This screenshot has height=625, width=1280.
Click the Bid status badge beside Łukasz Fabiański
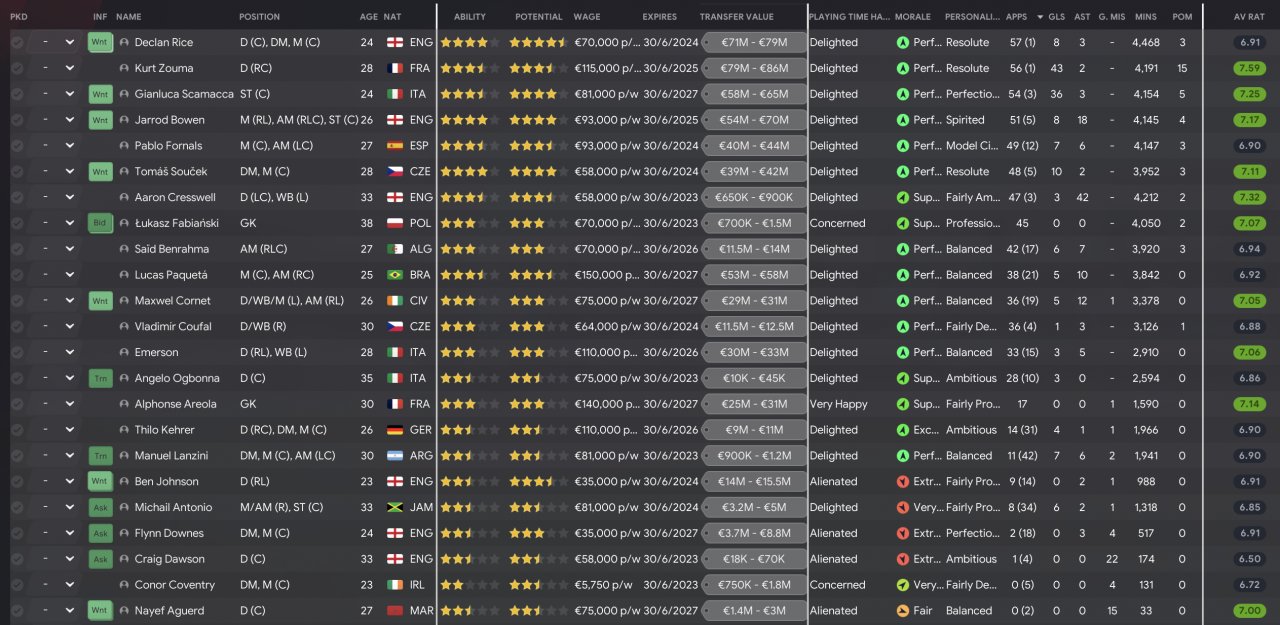pos(99,223)
